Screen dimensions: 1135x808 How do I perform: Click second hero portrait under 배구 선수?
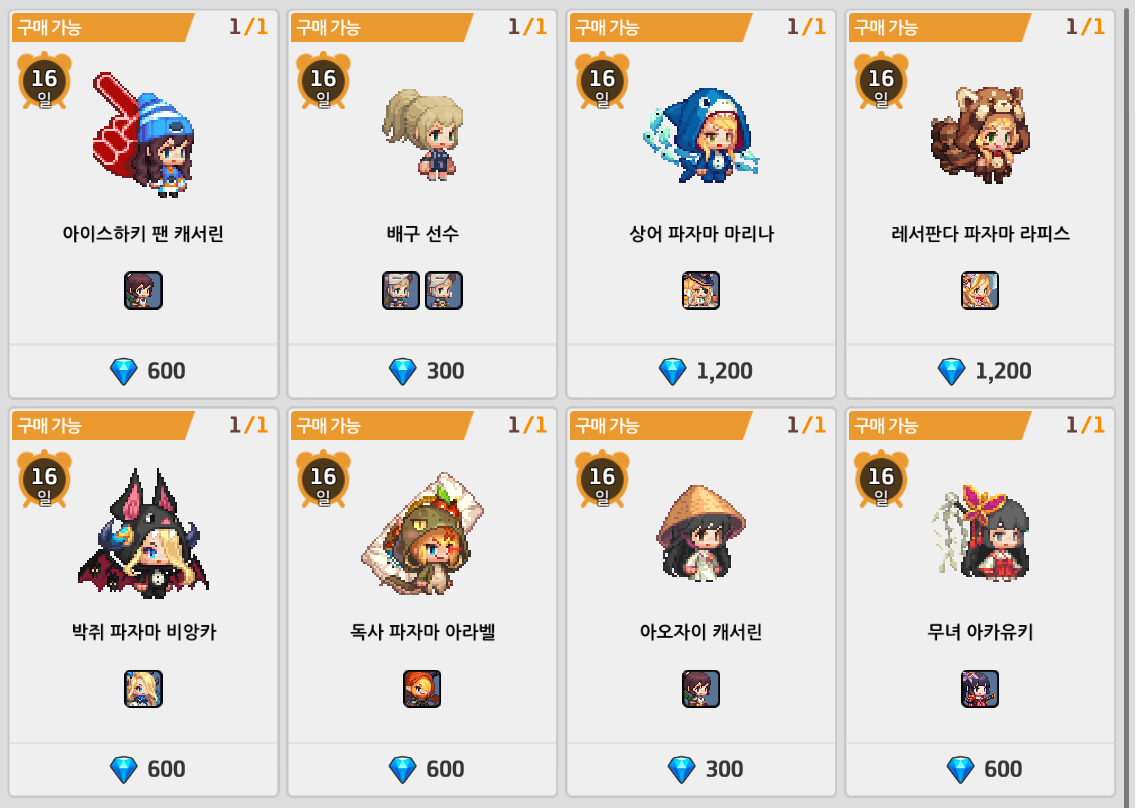click(x=444, y=290)
